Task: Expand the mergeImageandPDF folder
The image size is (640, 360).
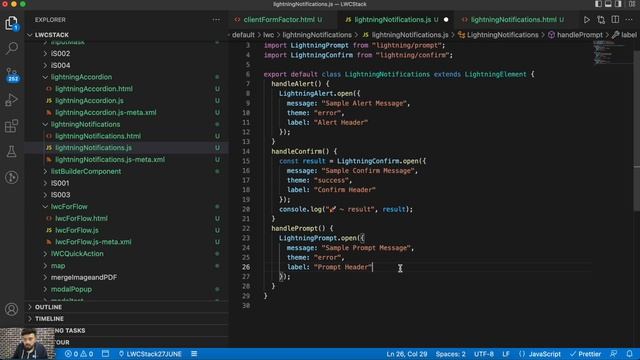Action: point(84,278)
